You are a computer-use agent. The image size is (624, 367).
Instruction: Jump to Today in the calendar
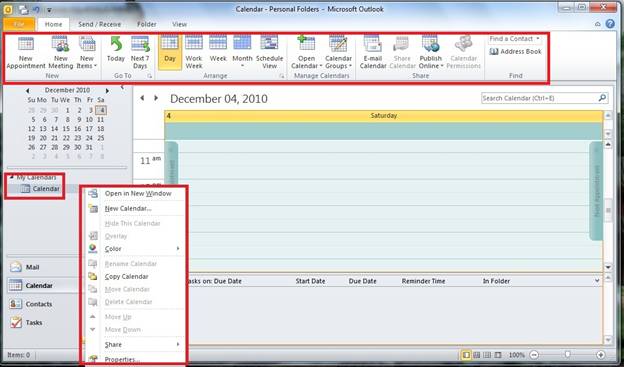(x=116, y=50)
